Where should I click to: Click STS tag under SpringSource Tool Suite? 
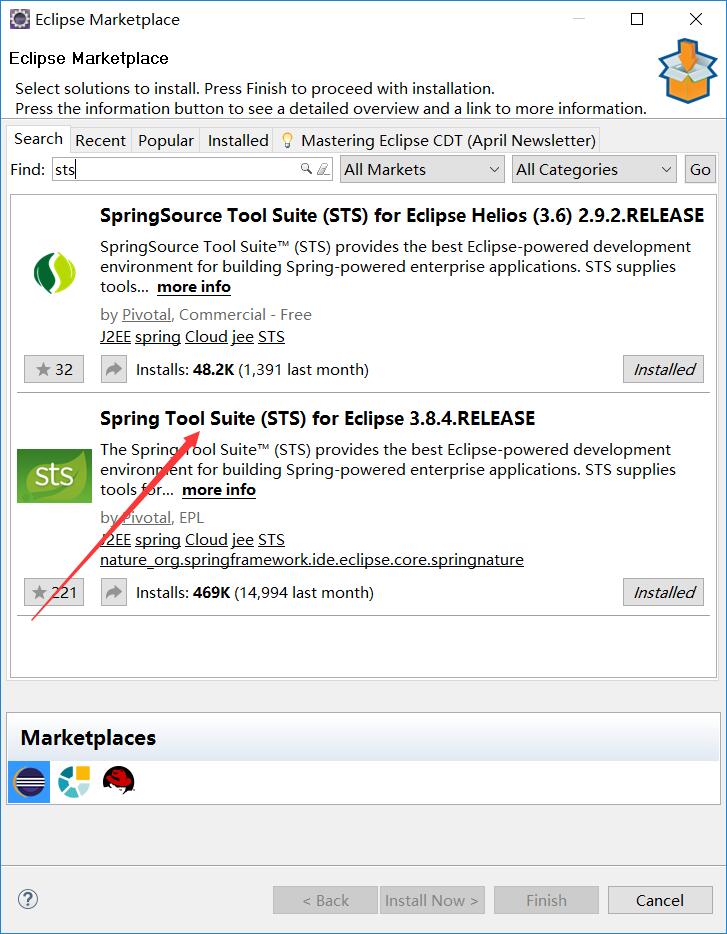(271, 337)
